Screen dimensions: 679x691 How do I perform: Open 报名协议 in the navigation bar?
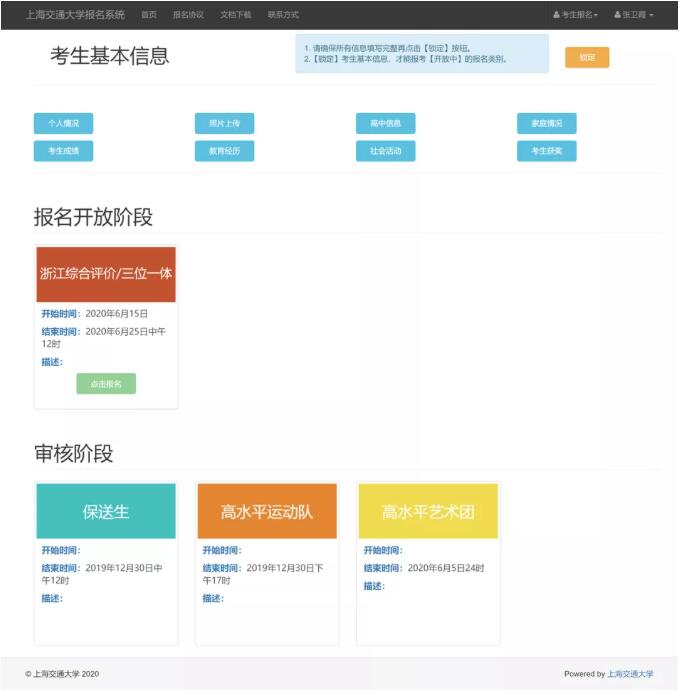tap(188, 15)
